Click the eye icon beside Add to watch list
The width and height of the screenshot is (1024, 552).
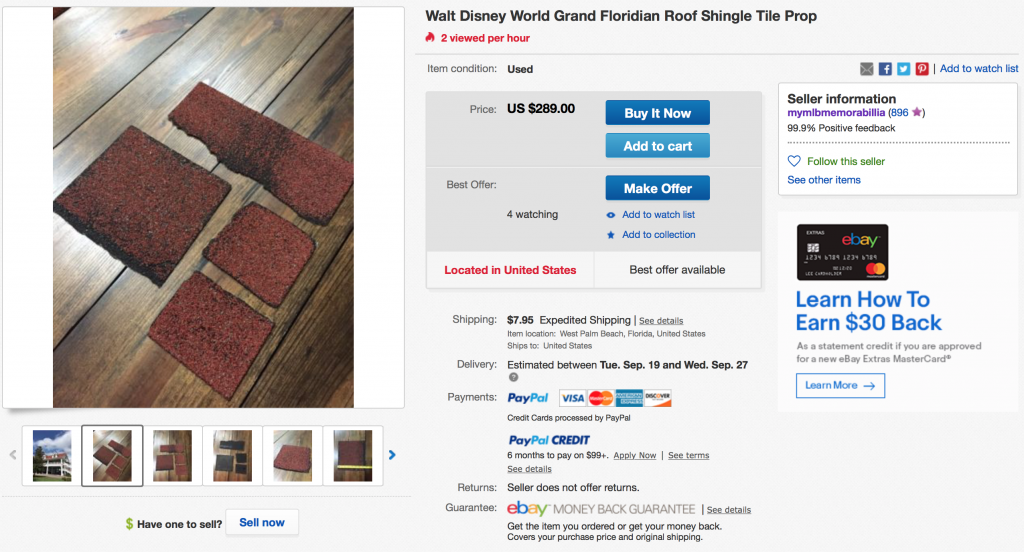tap(611, 215)
